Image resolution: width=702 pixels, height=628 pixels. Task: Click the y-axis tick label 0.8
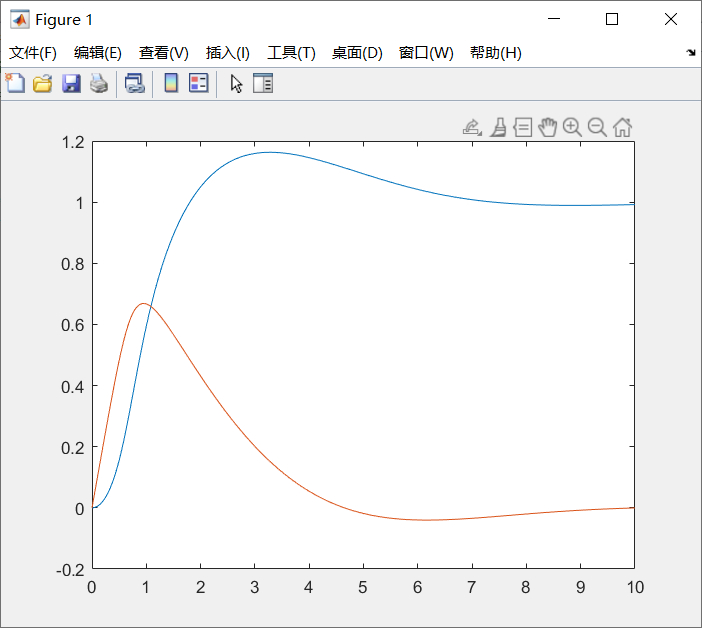pos(73,264)
